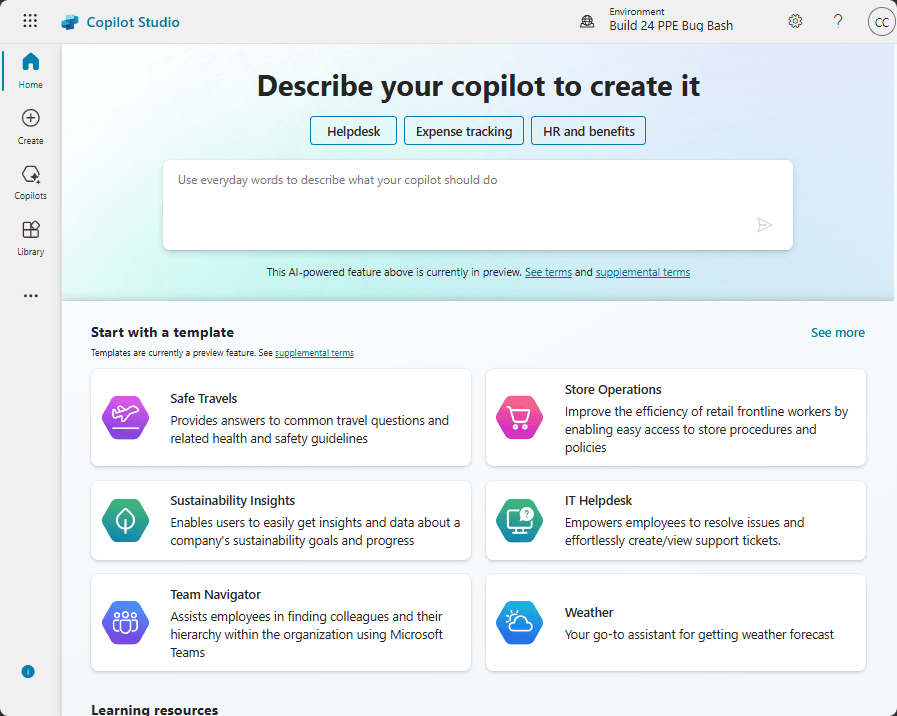Open the See terms link
The height and width of the screenshot is (716, 897).
click(x=548, y=272)
